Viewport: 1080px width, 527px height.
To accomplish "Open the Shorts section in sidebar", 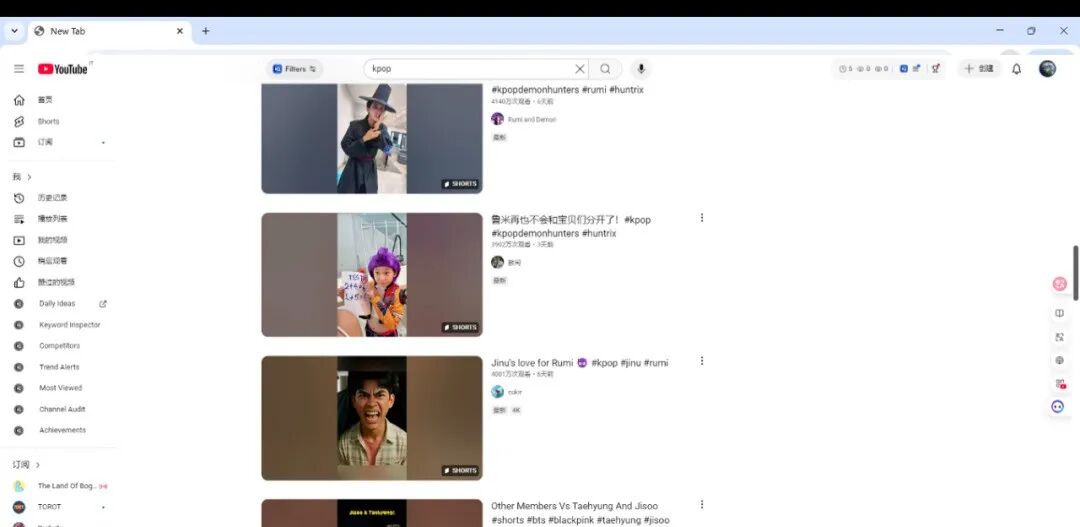I will pos(48,121).
